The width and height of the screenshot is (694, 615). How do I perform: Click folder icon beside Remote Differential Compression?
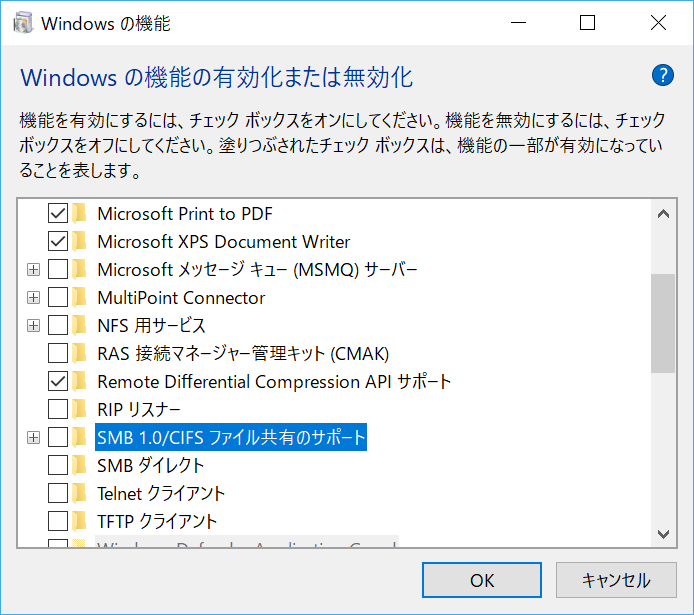[x=79, y=381]
